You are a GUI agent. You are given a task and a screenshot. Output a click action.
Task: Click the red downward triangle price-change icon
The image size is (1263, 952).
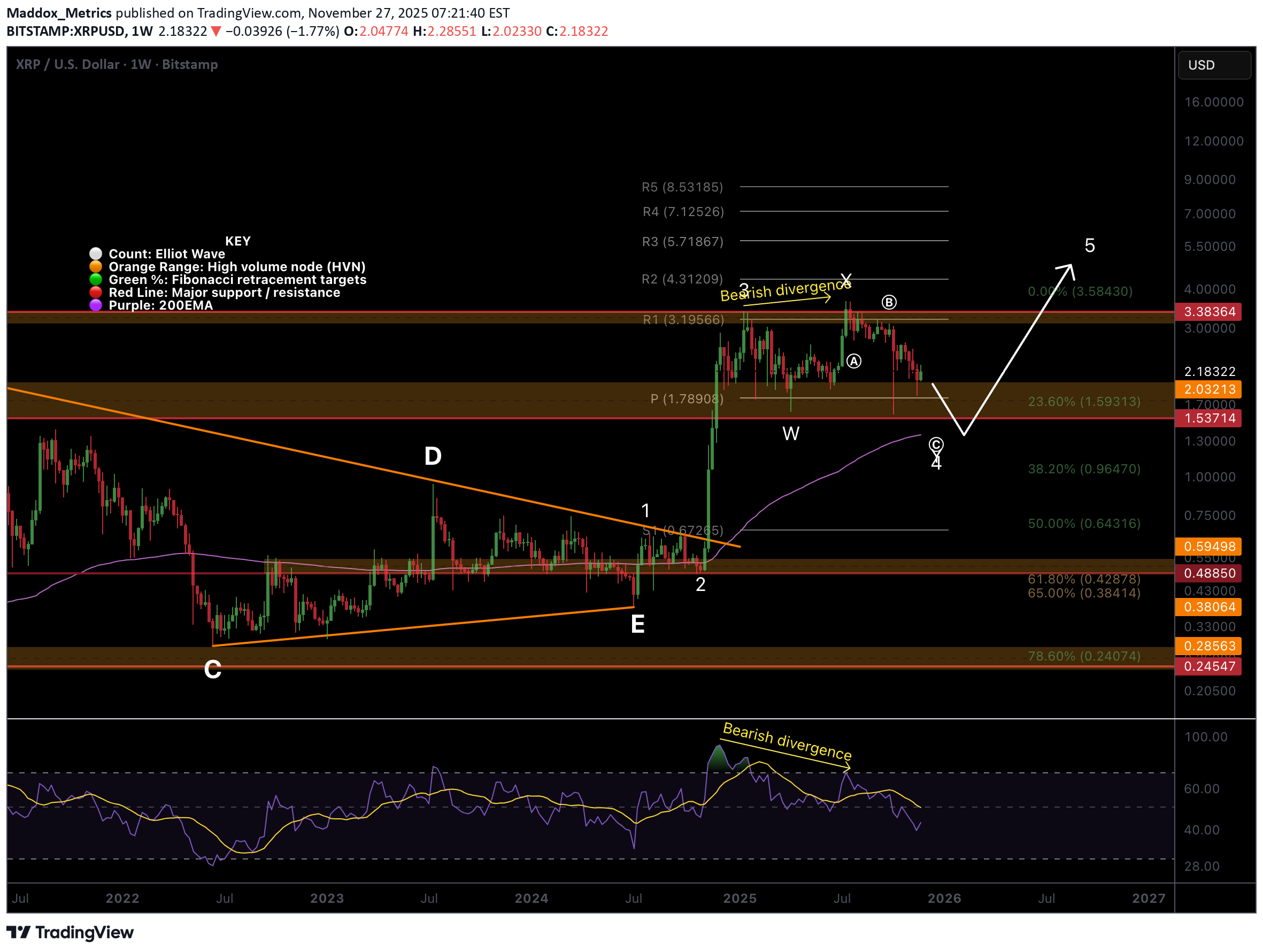click(217, 32)
